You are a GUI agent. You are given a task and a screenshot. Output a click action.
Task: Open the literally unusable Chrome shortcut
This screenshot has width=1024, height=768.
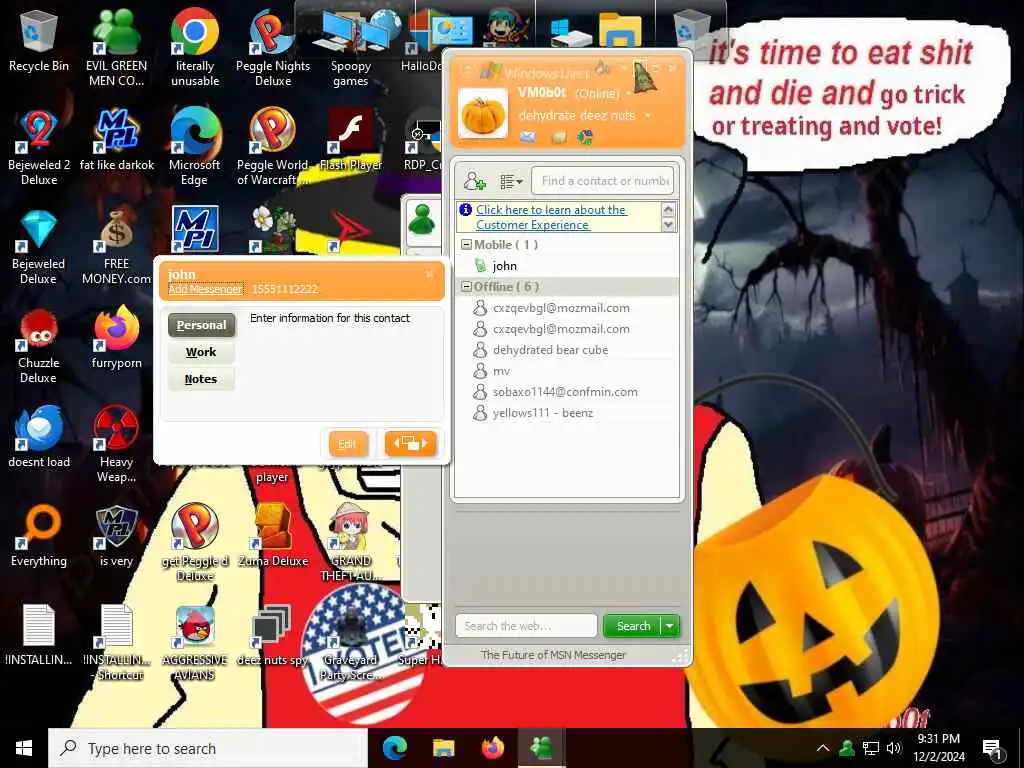tap(195, 47)
